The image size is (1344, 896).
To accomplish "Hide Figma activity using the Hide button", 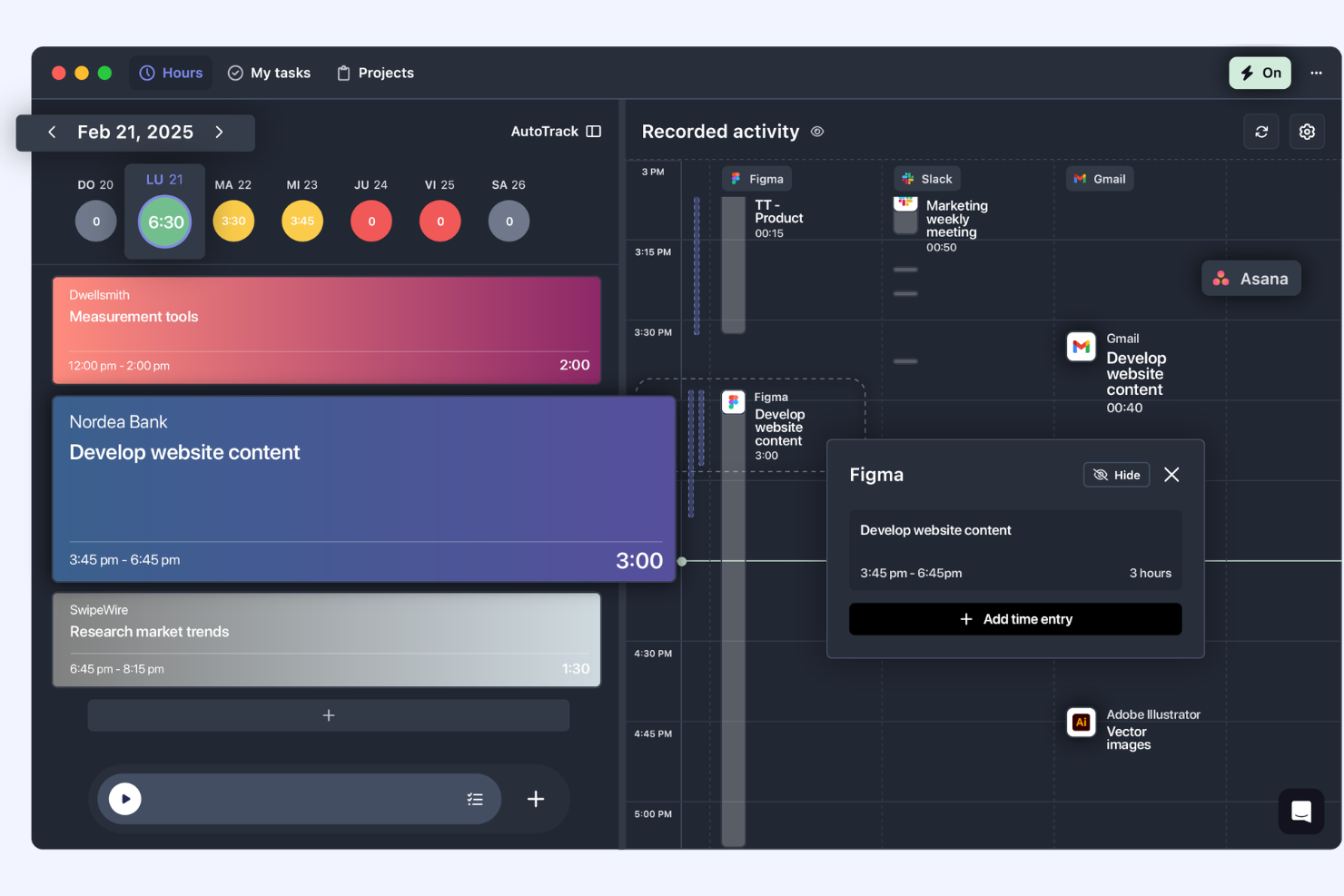I will point(1116,474).
